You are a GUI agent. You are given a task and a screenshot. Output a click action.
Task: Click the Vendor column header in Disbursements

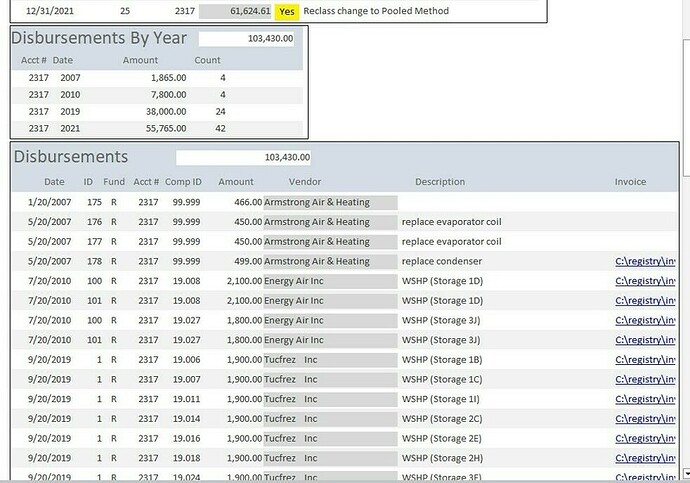pos(305,182)
